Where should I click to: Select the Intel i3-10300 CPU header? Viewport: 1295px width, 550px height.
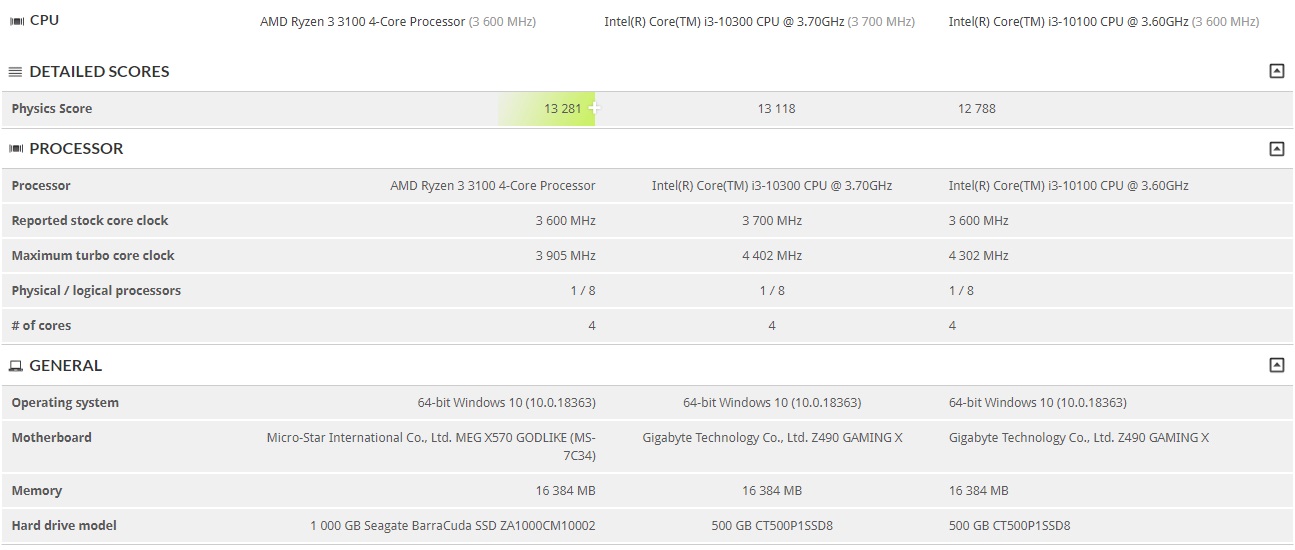(x=759, y=22)
